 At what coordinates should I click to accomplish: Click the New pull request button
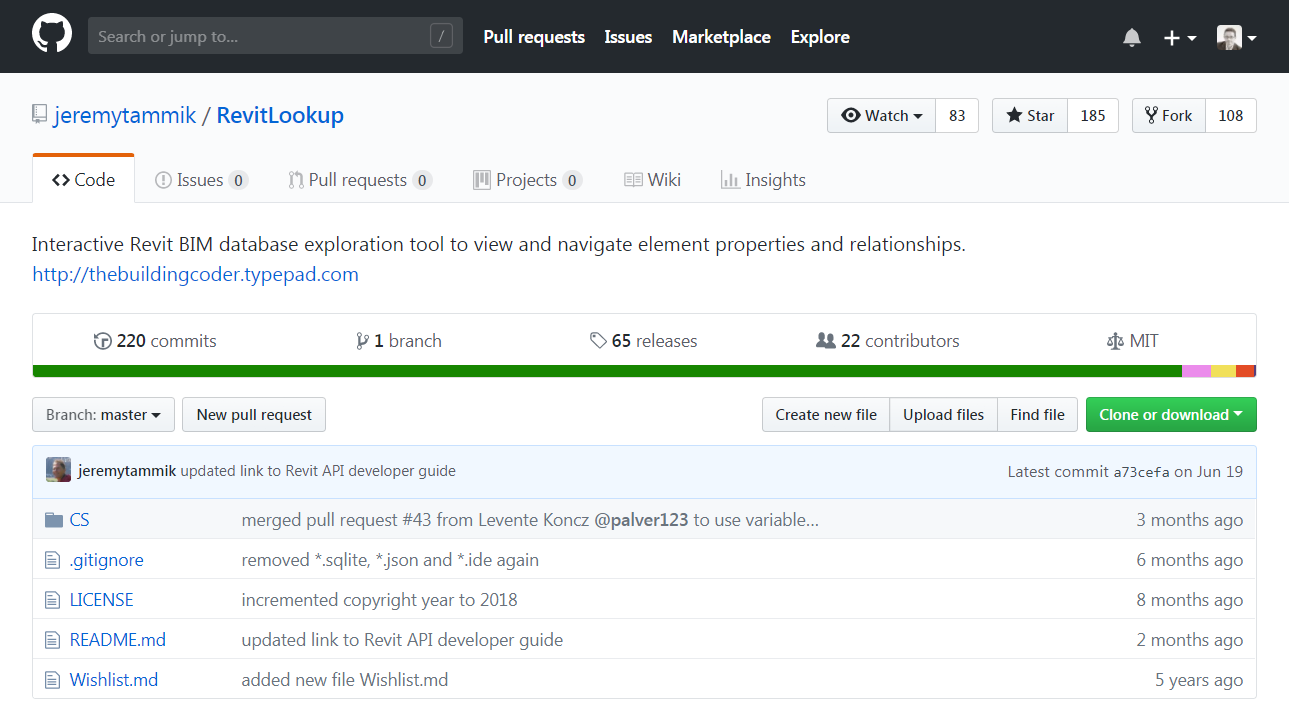[254, 415]
